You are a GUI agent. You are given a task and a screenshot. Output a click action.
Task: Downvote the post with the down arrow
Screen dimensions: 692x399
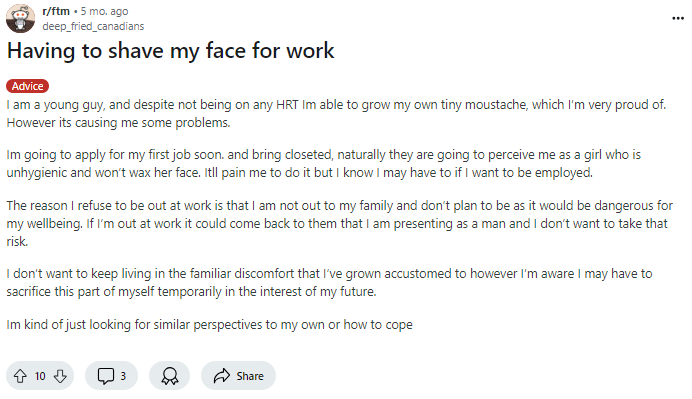click(60, 376)
